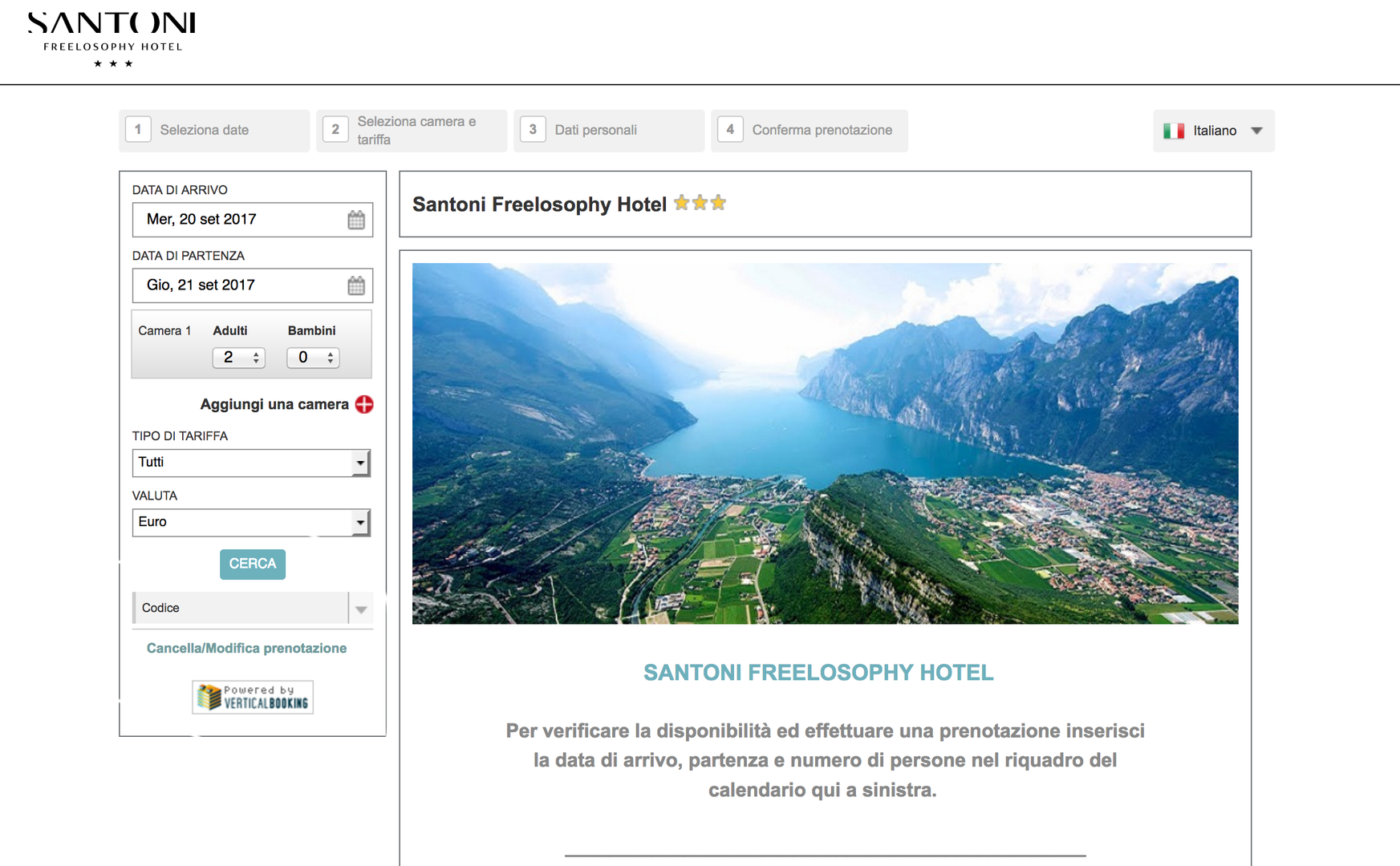Go to step 4 Conferma prenotazione
Image resolution: width=1400 pixels, height=866 pixels.
click(x=810, y=130)
